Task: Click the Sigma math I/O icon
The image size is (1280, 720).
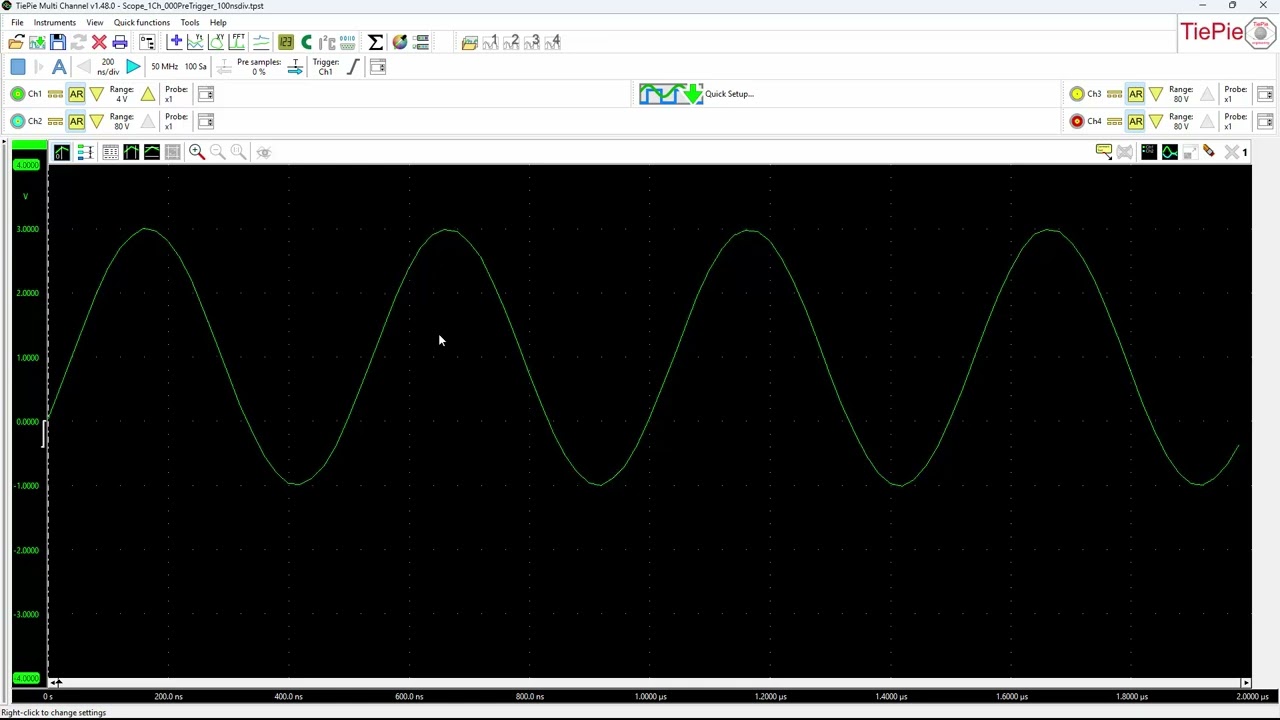Action: 376,42
